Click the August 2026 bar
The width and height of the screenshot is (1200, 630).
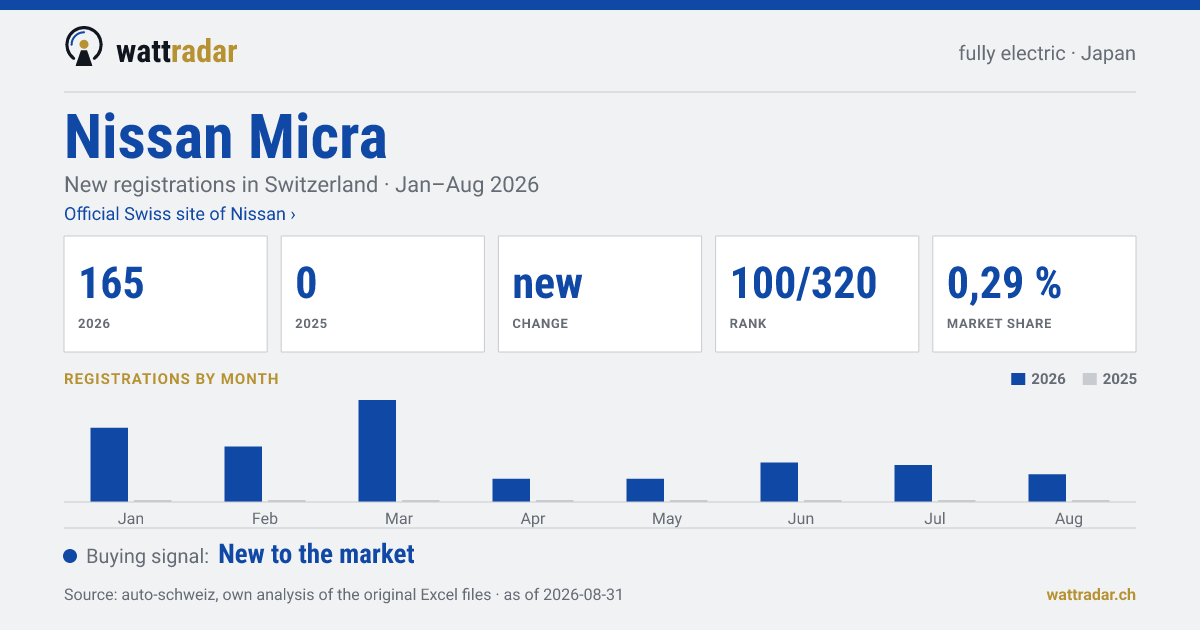pos(1047,488)
